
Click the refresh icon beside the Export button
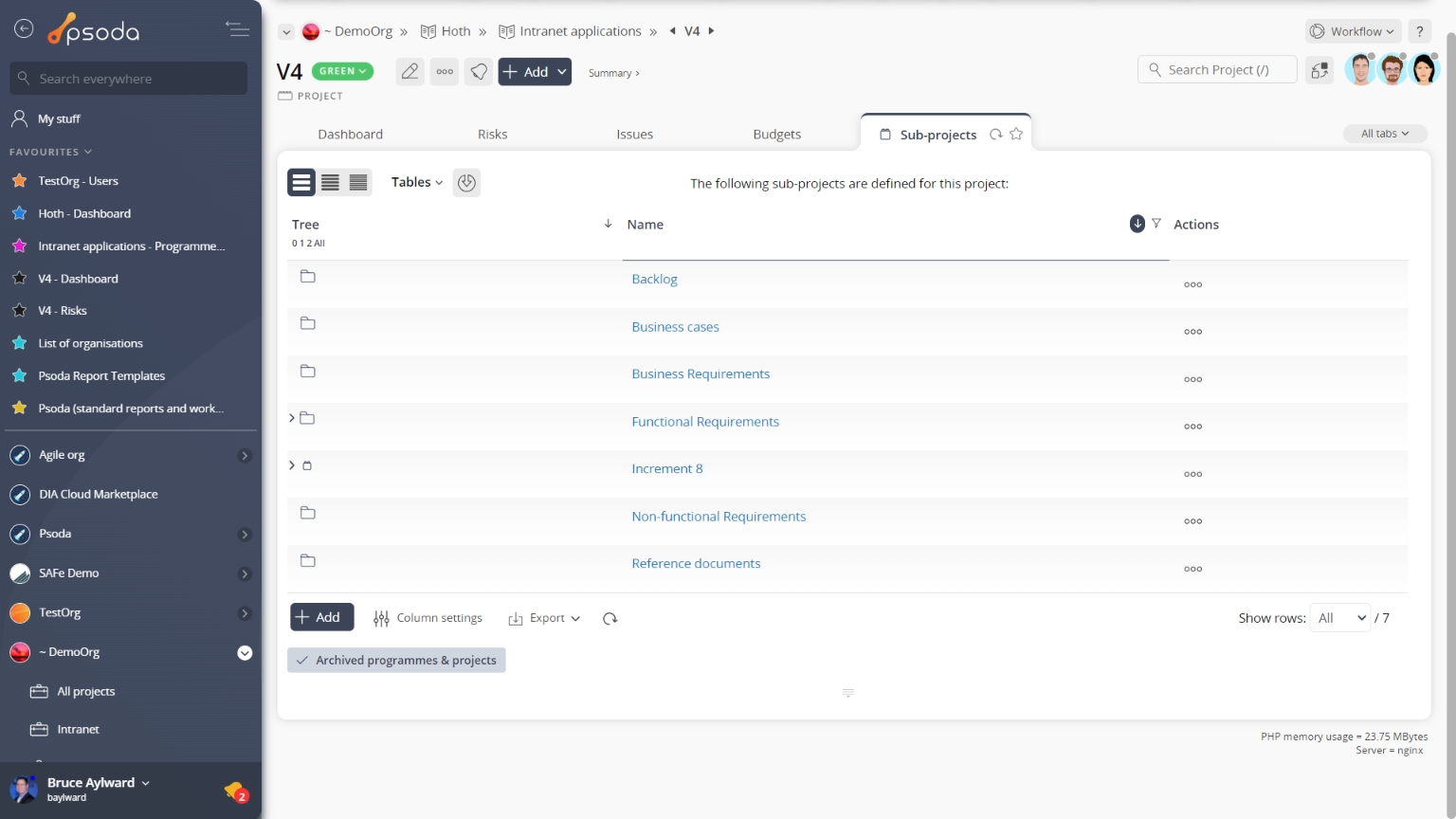click(610, 618)
